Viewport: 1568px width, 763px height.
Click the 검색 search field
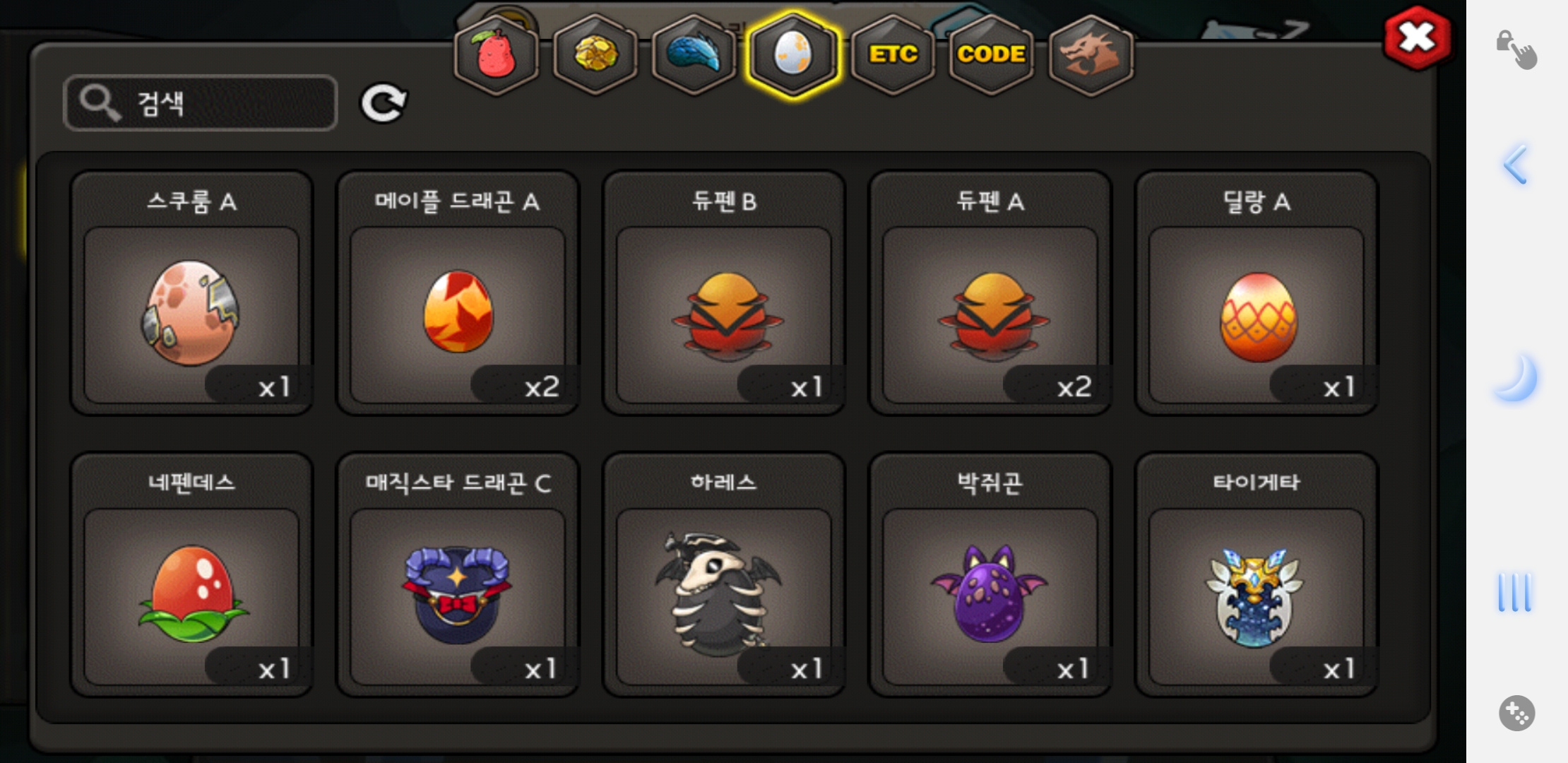tap(201, 103)
